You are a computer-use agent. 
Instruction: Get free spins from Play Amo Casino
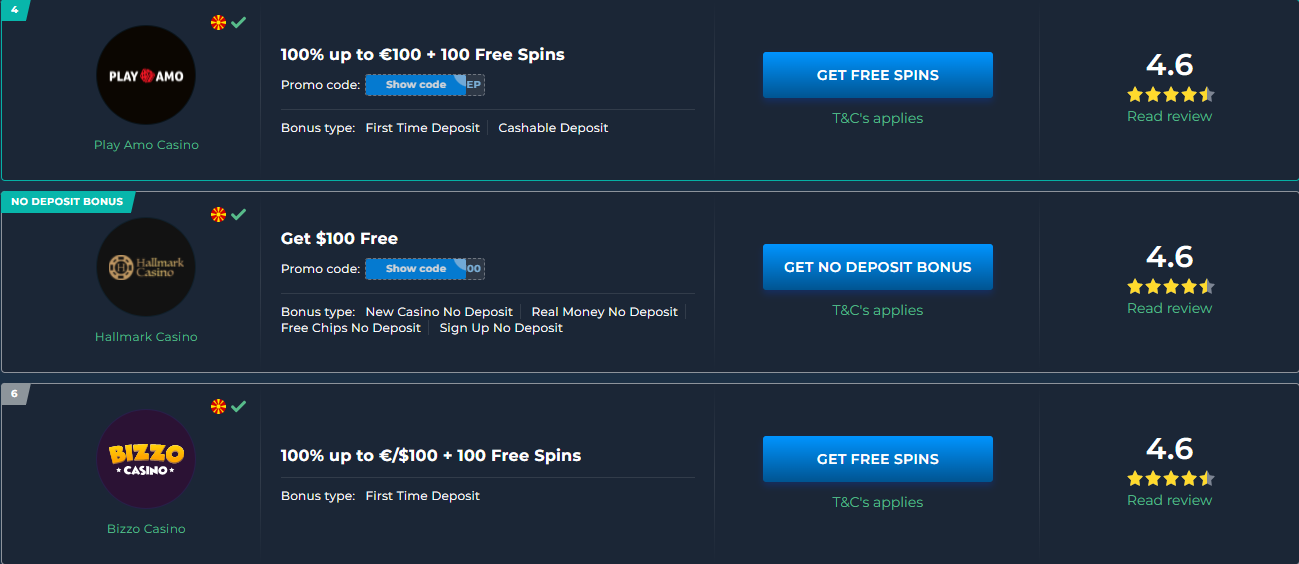(878, 75)
